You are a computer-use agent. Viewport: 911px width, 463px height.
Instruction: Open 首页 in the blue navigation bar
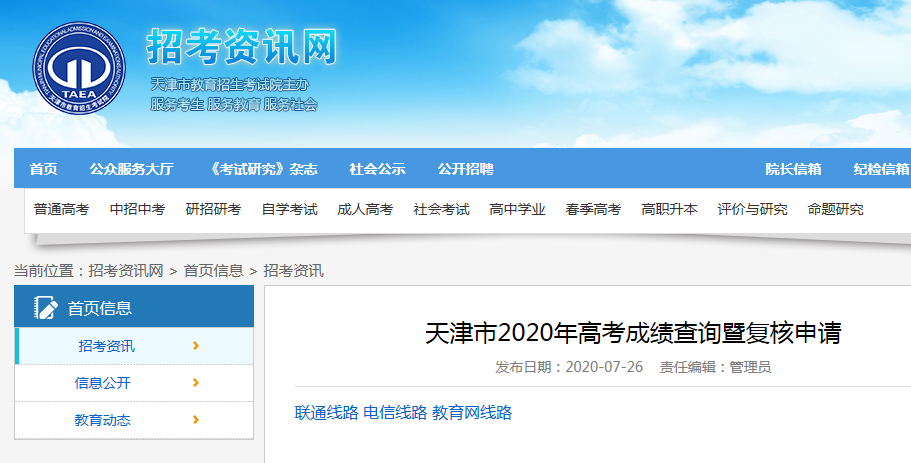click(x=43, y=169)
